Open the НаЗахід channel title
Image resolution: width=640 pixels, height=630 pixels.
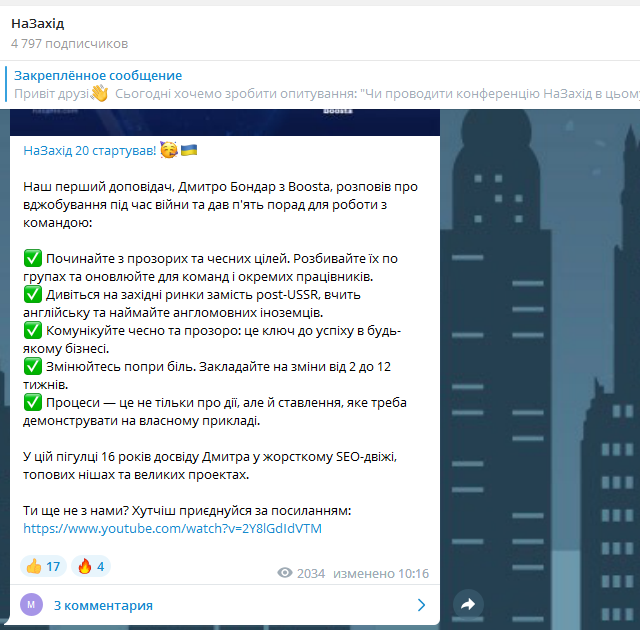point(38,24)
